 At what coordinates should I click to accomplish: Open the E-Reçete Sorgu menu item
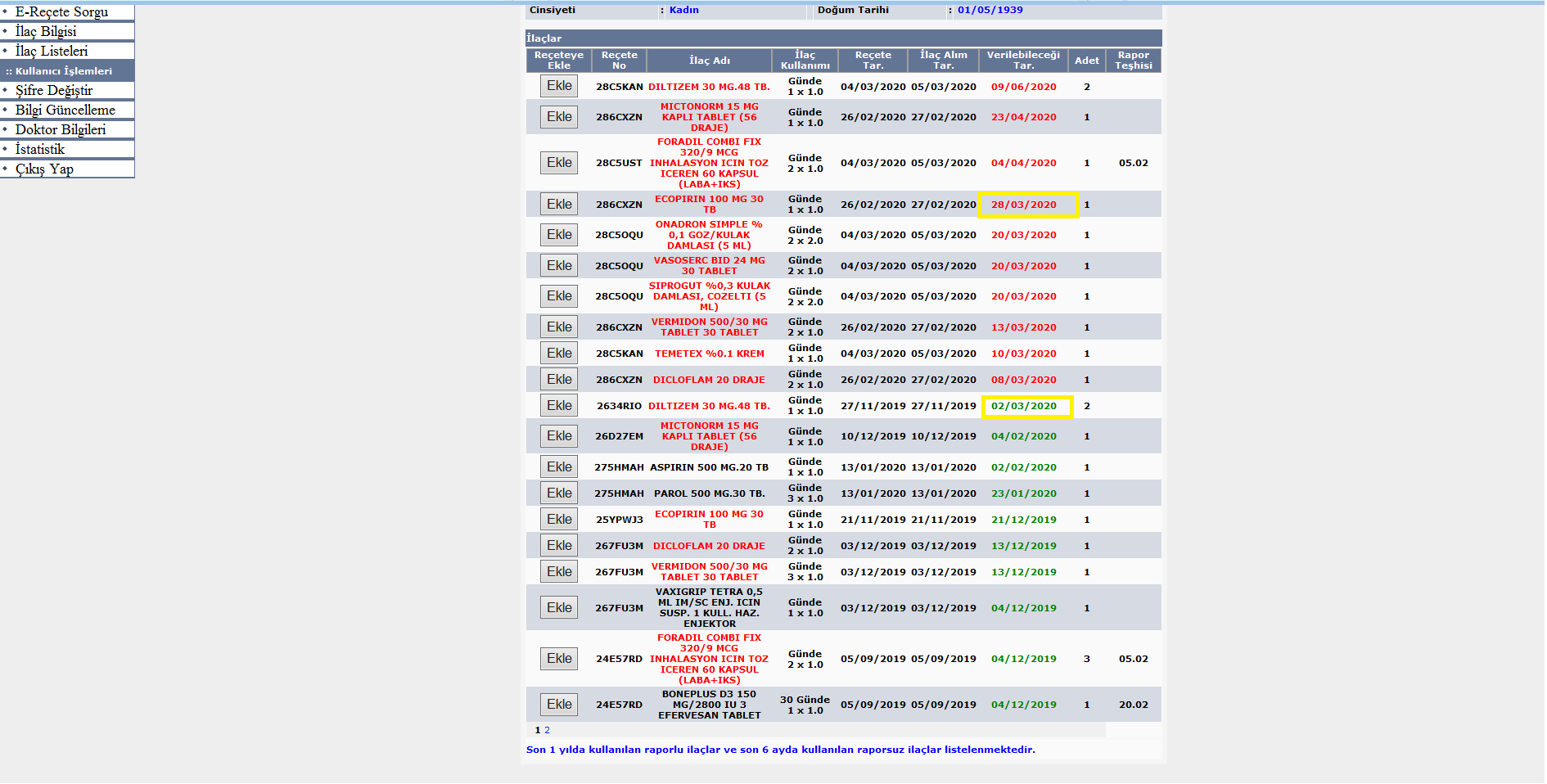tap(61, 11)
